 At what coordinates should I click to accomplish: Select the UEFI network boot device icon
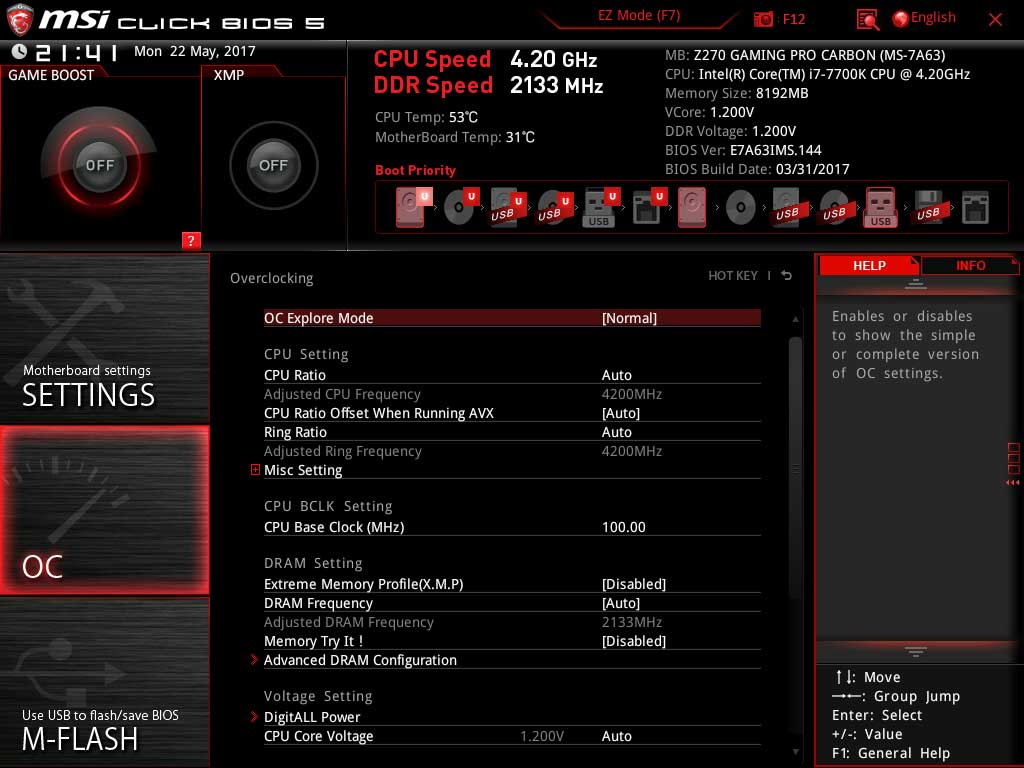click(x=648, y=208)
